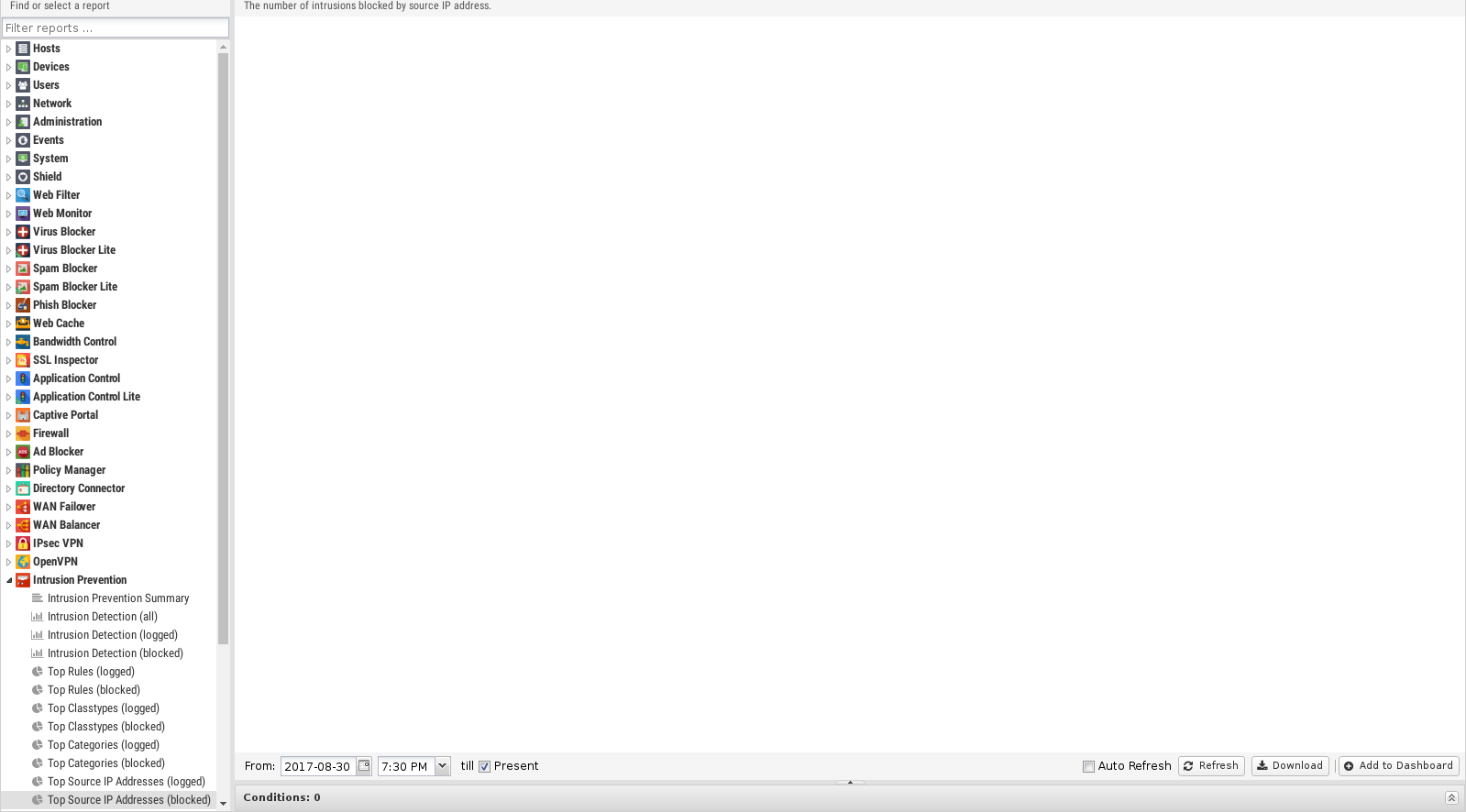Click the Spam Blocker app icon
This screenshot has height=812, width=1466.
pyautogui.click(x=23, y=269)
